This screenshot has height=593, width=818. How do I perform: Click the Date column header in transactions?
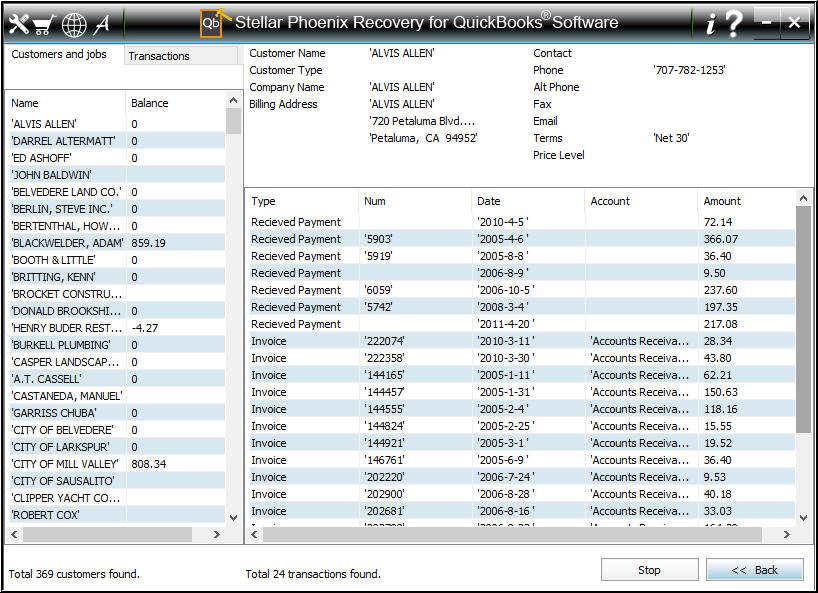pos(489,201)
